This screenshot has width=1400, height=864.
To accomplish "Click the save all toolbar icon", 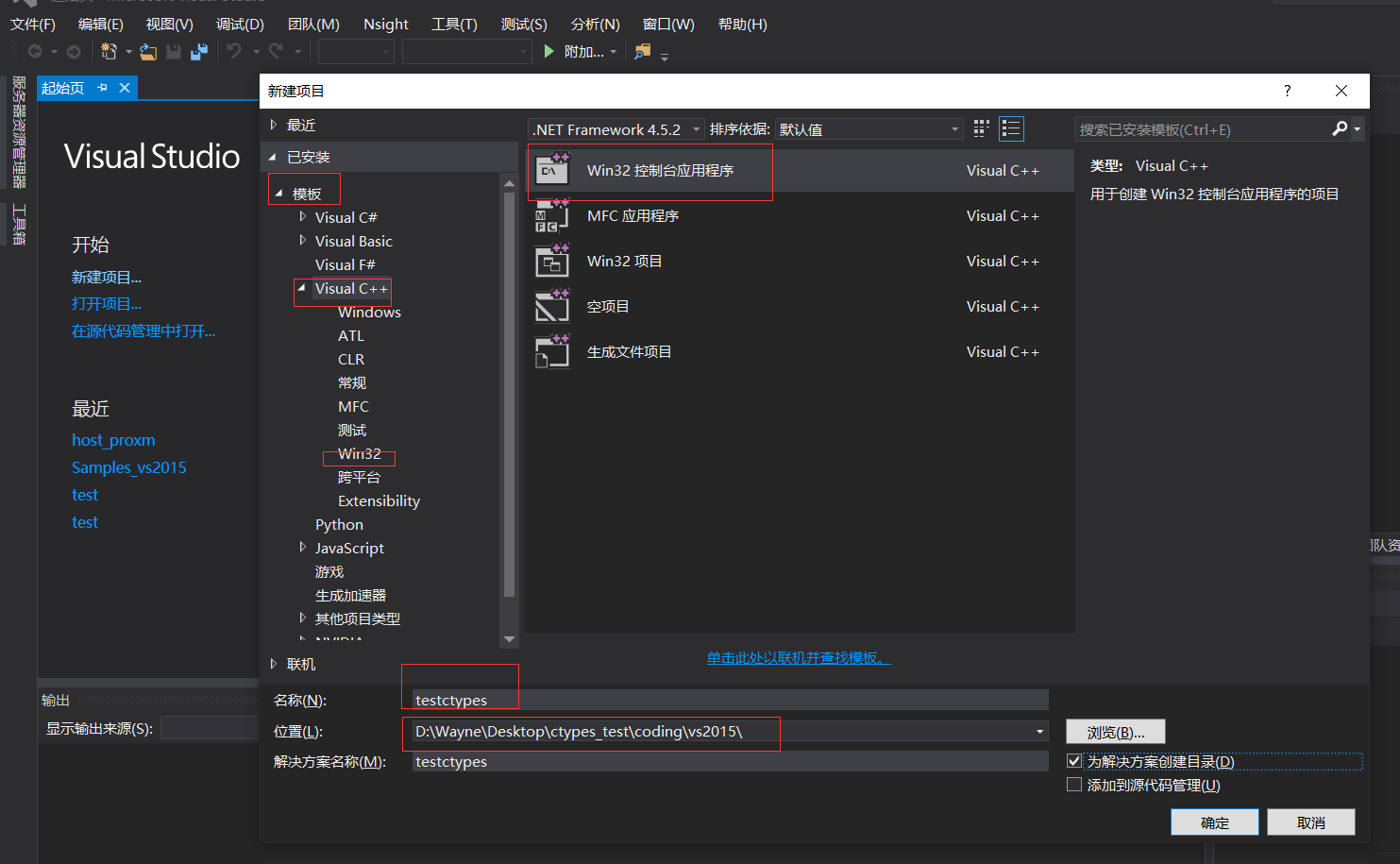I will point(199,51).
